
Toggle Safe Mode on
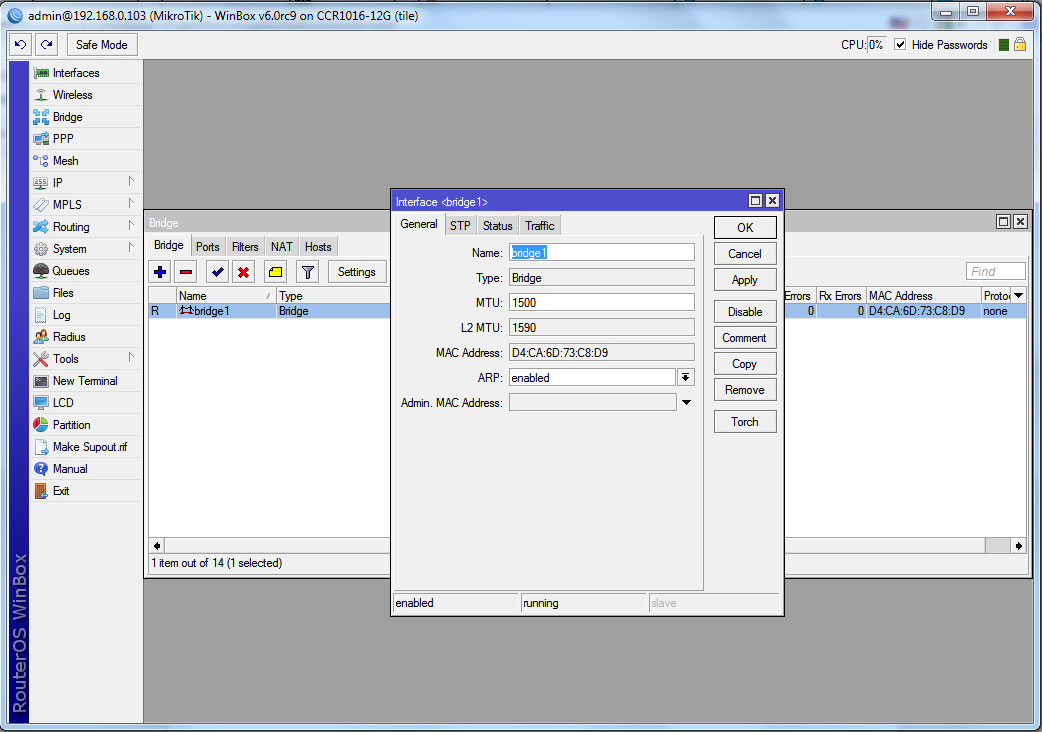(101, 44)
